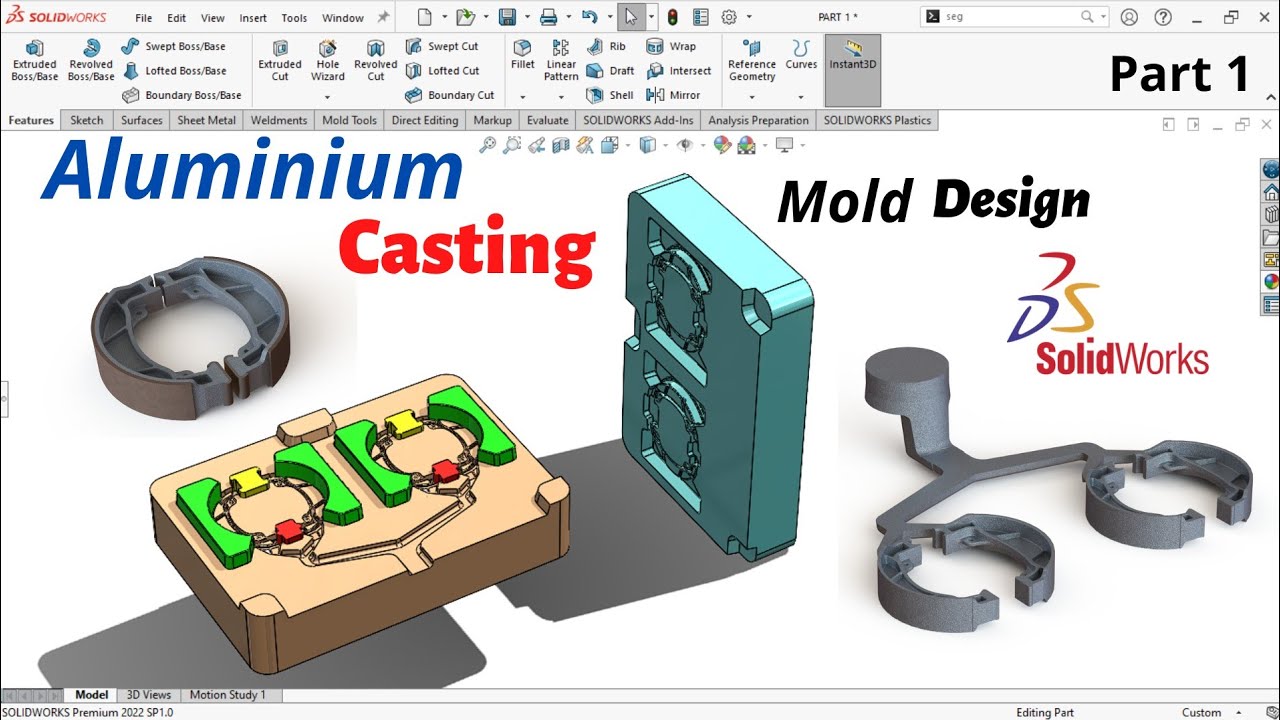Viewport: 1280px width, 720px height.
Task: Apply the Shell feature
Action: point(610,95)
